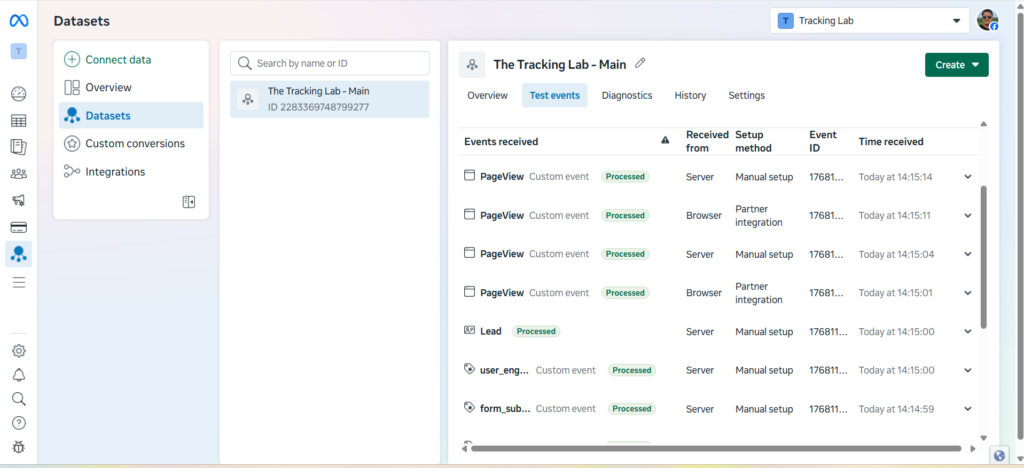Click the Events received column header
The image size is (1024, 468).
(501, 142)
